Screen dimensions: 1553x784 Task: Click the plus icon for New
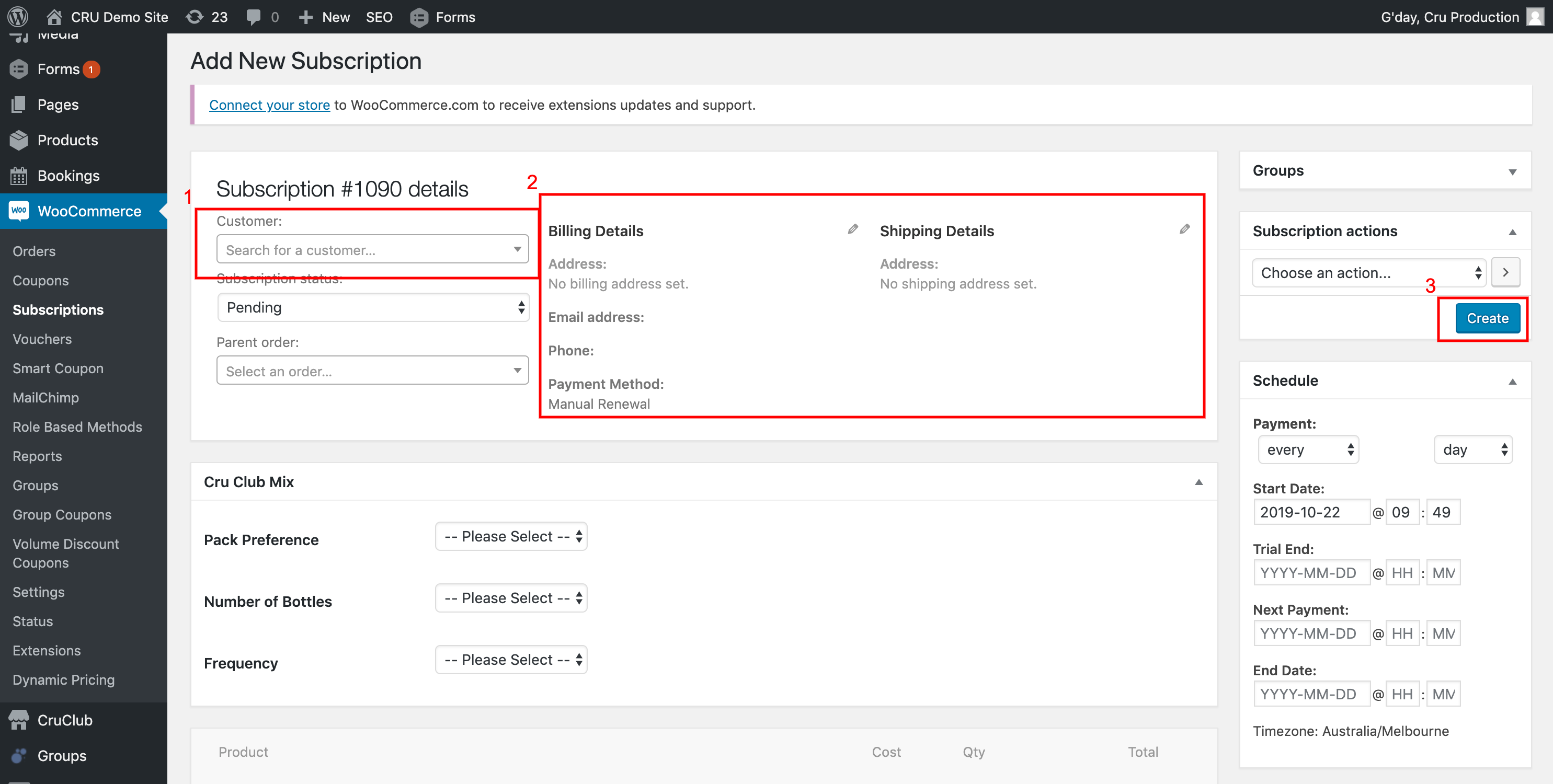coord(306,17)
